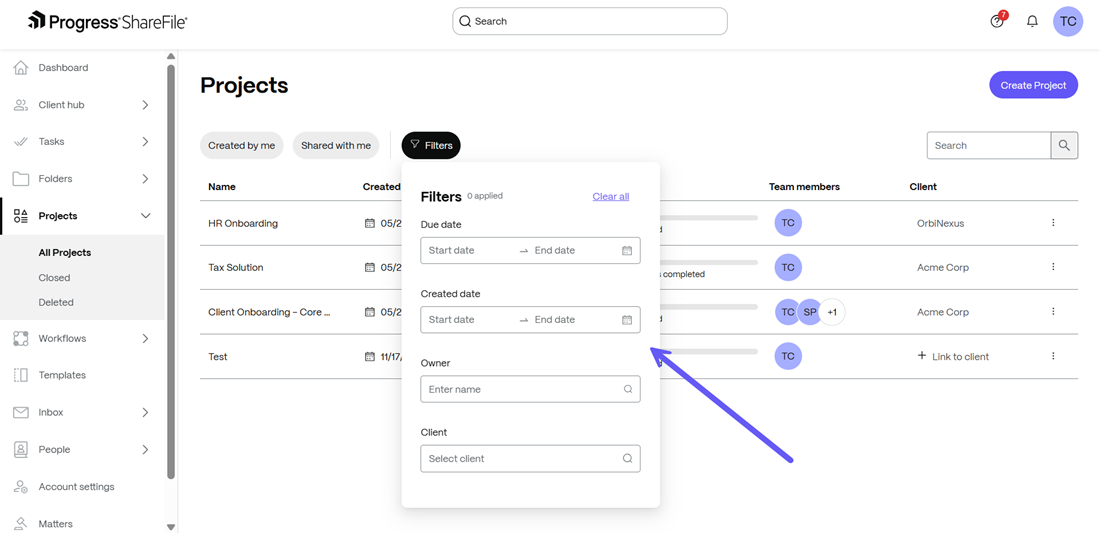Viewport: 1100px width, 533px height.
Task: Open more options for Tax Solution row
Action: (x=1053, y=267)
